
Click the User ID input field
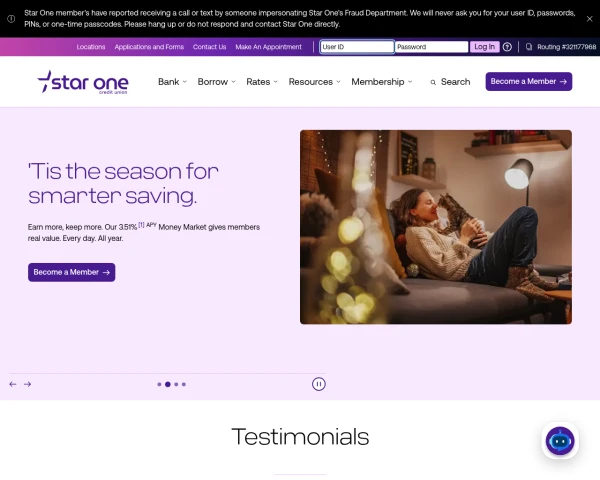pyautogui.click(x=356, y=47)
